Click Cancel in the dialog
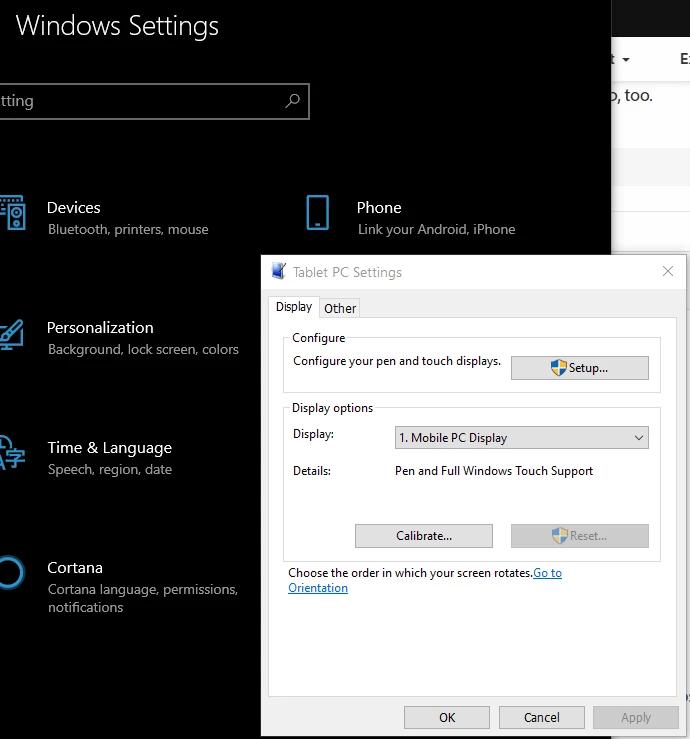690x739 pixels. (542, 717)
